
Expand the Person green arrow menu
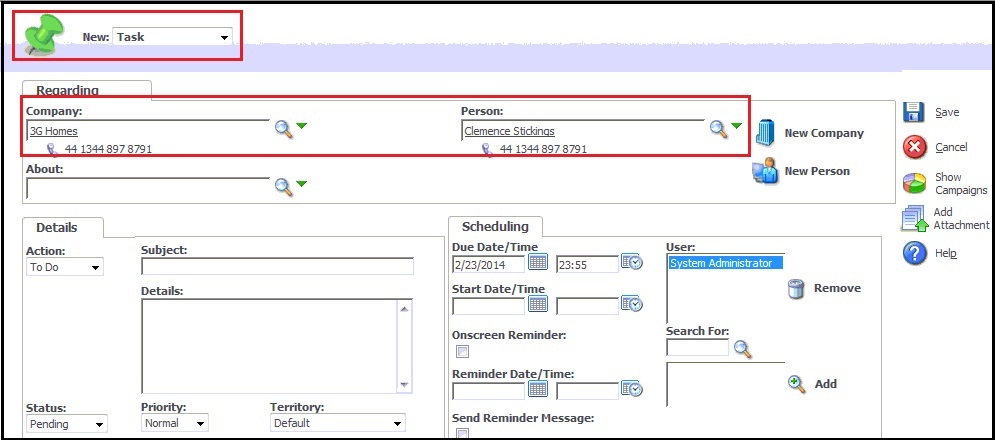[x=736, y=126]
